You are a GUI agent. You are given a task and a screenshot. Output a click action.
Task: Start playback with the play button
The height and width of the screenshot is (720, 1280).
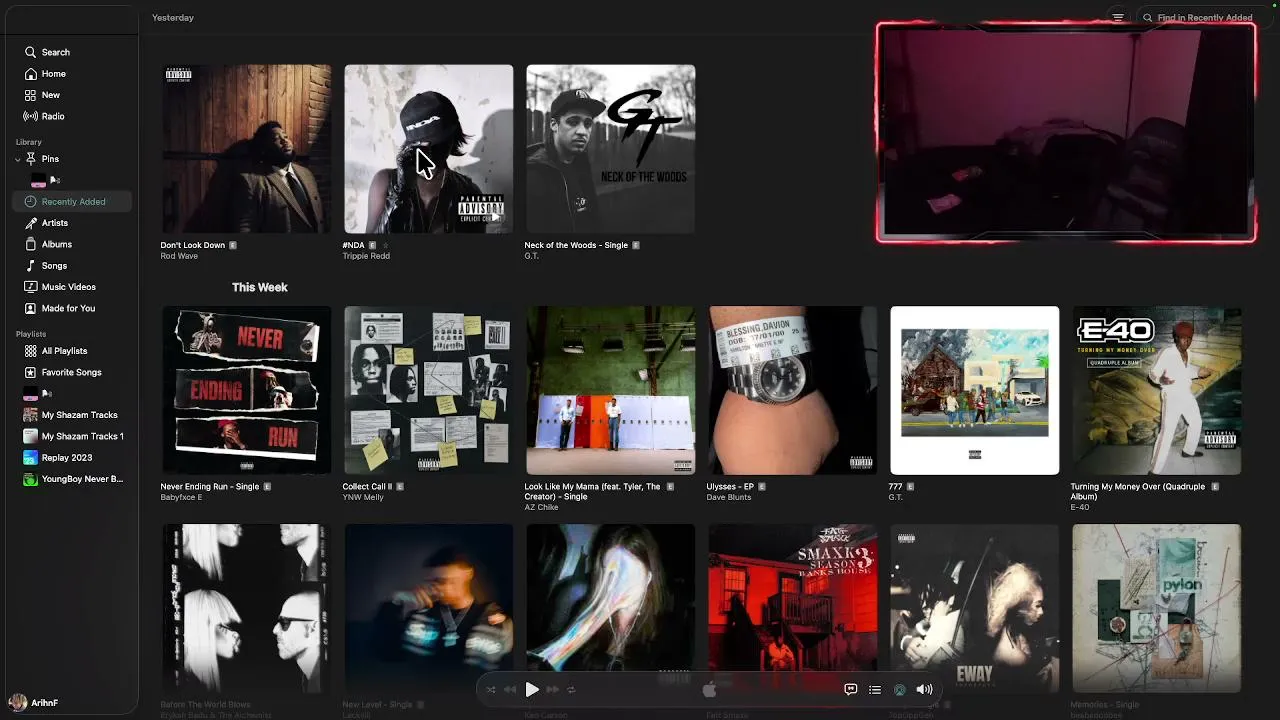[x=532, y=689]
